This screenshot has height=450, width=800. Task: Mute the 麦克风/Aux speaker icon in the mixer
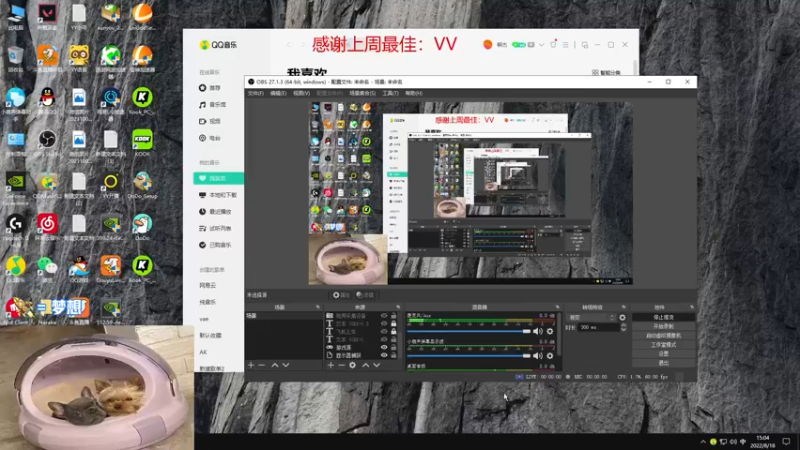(538, 331)
